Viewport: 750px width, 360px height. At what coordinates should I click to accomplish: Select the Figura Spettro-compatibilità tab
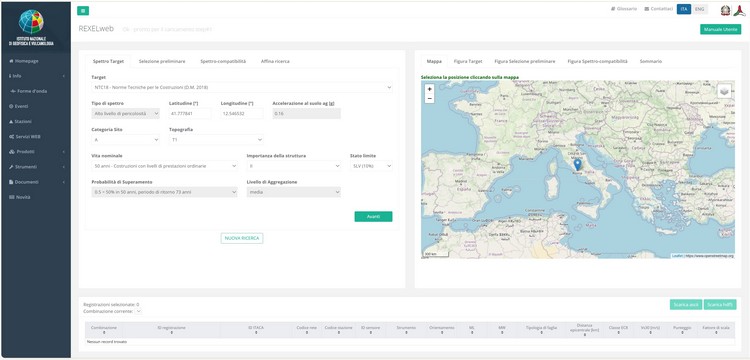pyautogui.click(x=597, y=62)
